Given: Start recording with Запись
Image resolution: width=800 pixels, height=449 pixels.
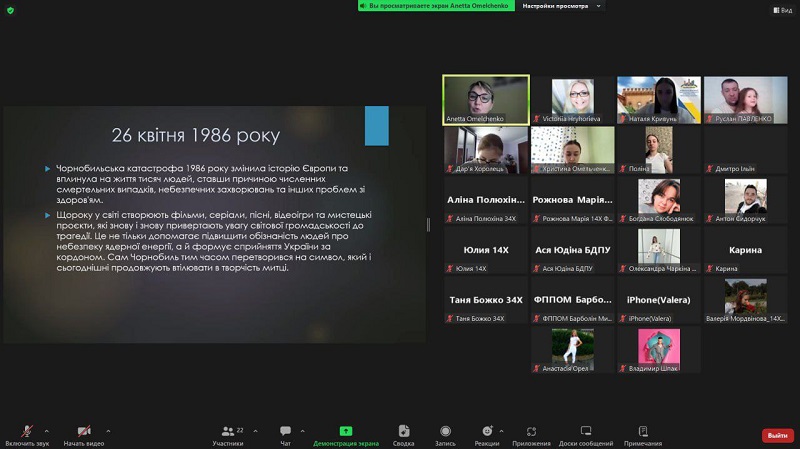Looking at the screenshot, I should click(x=445, y=432).
